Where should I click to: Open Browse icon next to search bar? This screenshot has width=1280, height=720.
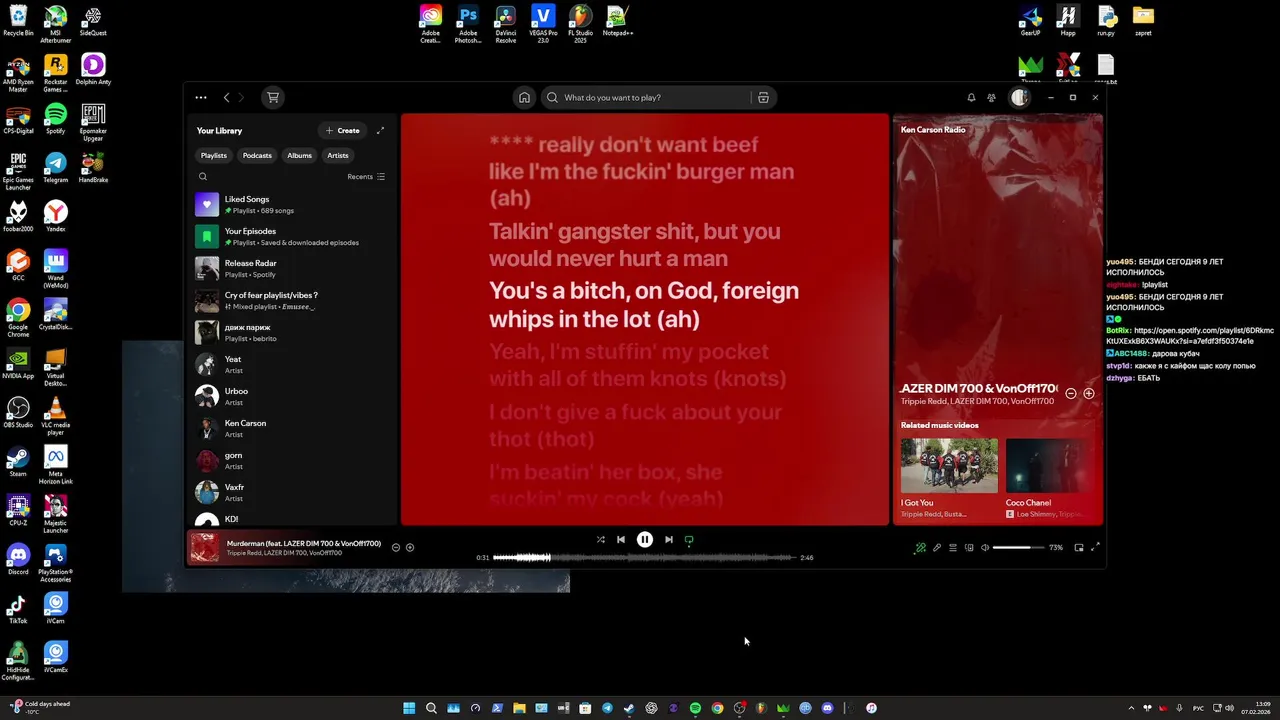(763, 98)
